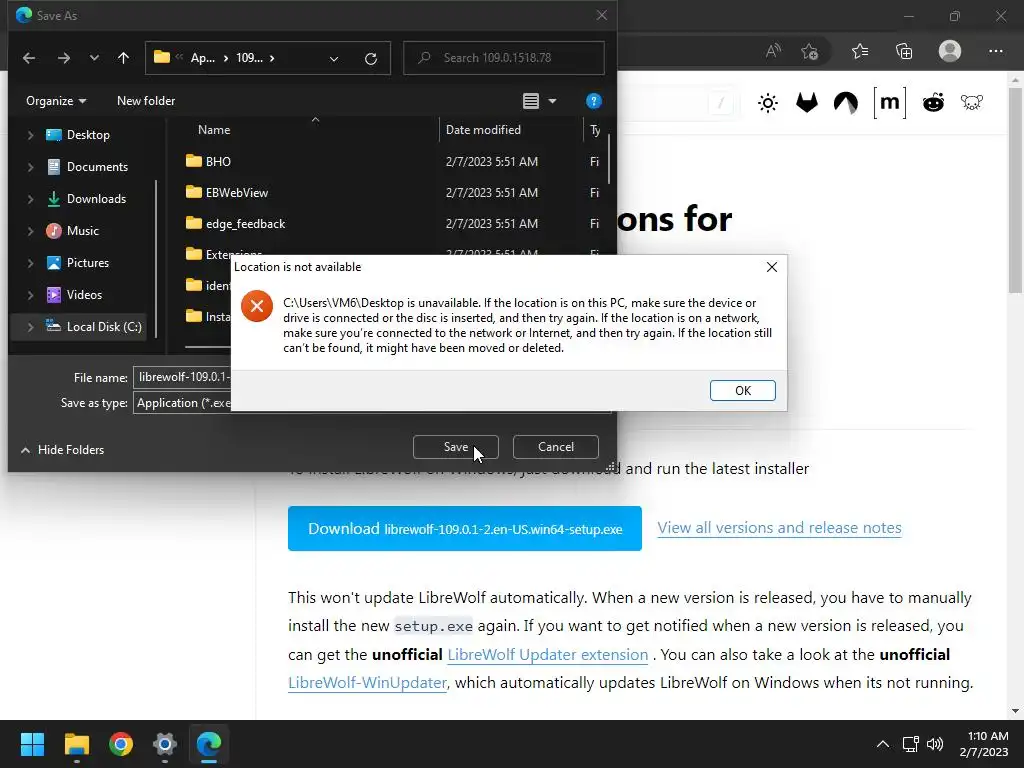Open LibreWolf Updater extension link
This screenshot has width=1024, height=768.
click(547, 654)
